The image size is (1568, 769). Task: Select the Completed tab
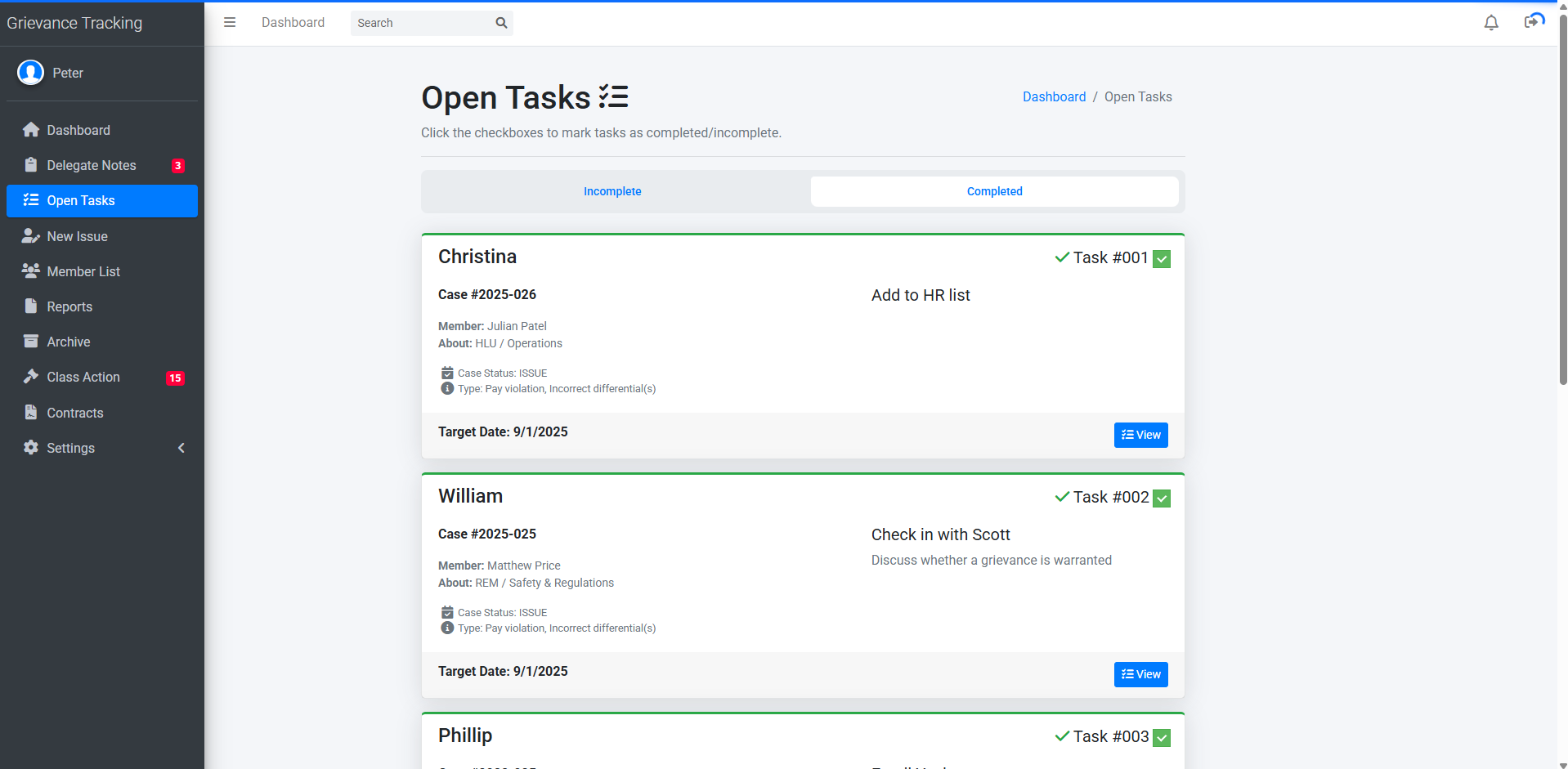994,191
